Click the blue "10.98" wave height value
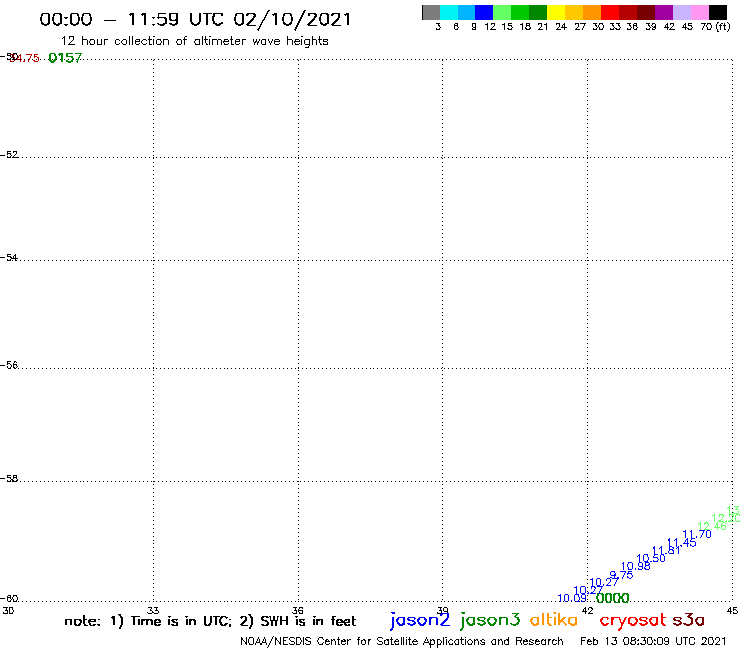Viewport: 740px width, 650px height. tap(635, 566)
